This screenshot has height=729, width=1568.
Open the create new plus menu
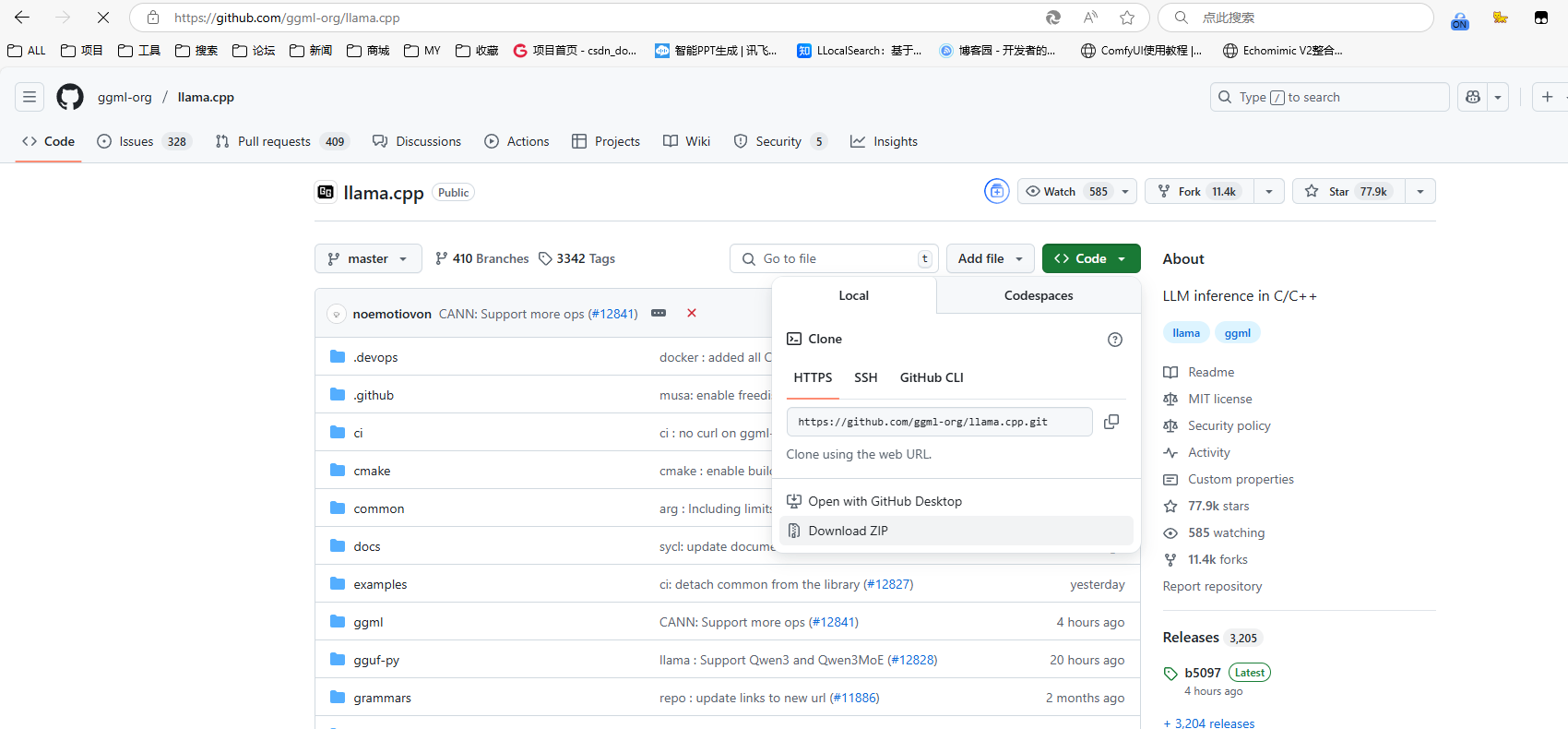[1548, 97]
